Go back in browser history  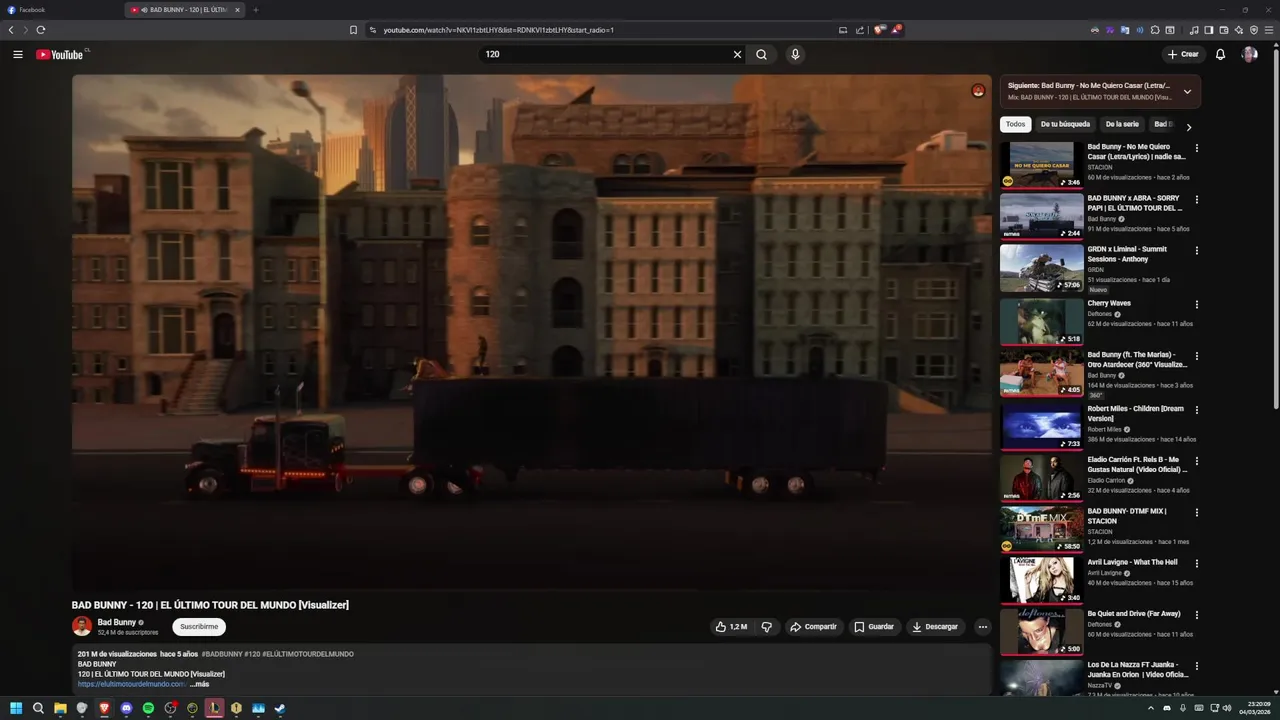11,30
